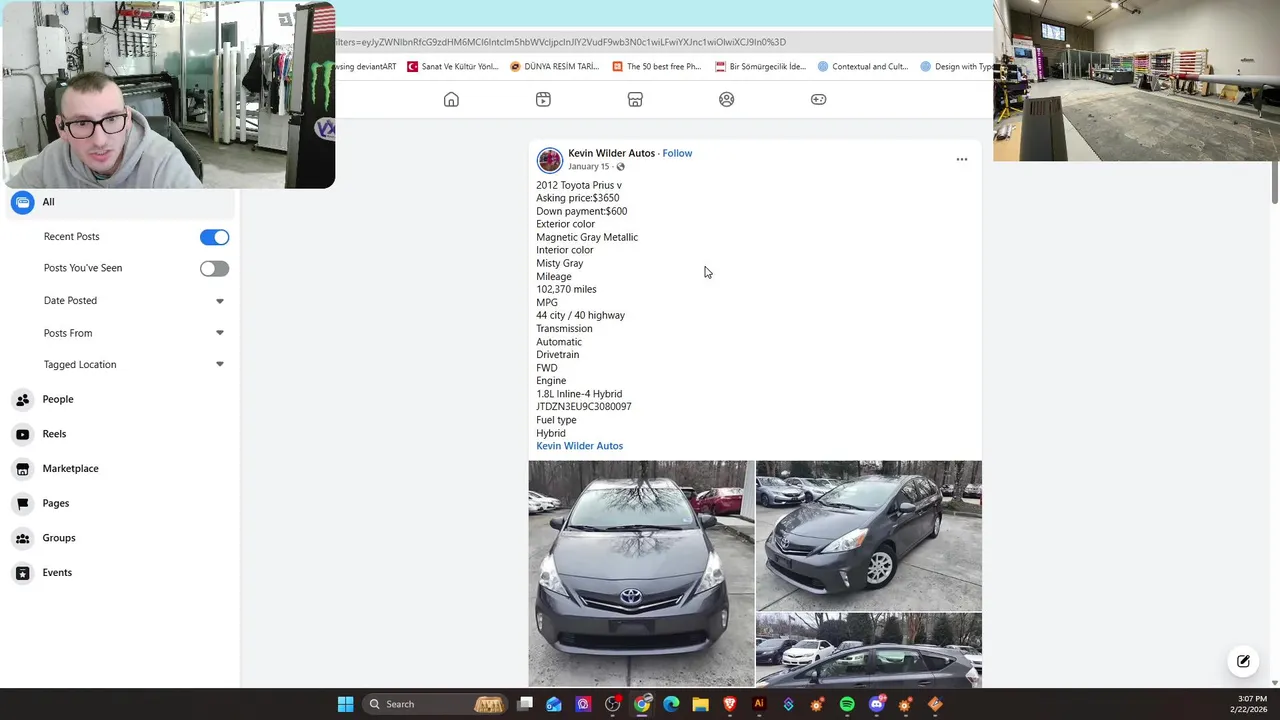This screenshot has width=1280, height=720.
Task: Click the Reels icon in left sidebar
Action: (x=23, y=434)
